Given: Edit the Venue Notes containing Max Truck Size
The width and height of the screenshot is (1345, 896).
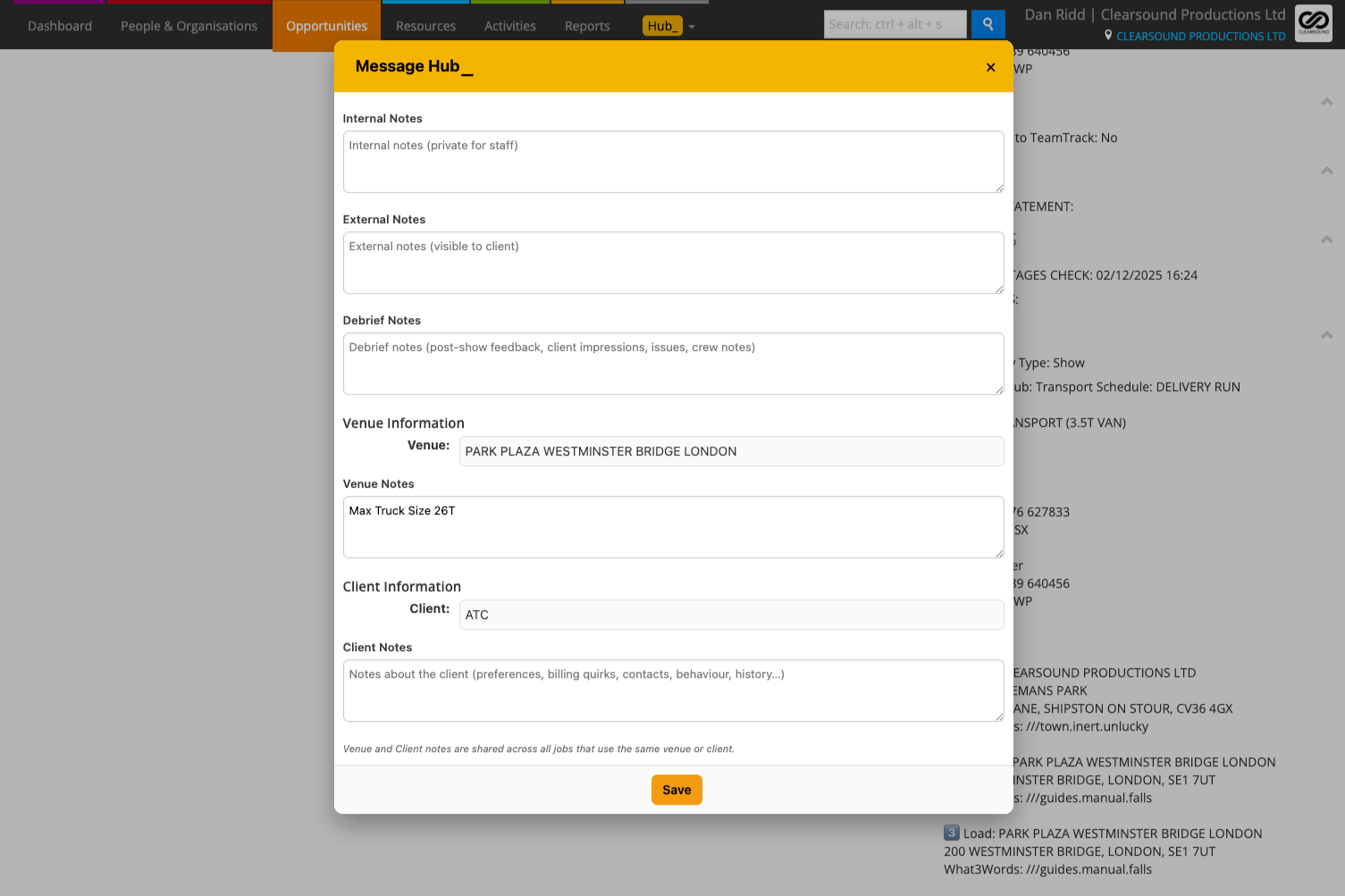Looking at the screenshot, I should (673, 527).
